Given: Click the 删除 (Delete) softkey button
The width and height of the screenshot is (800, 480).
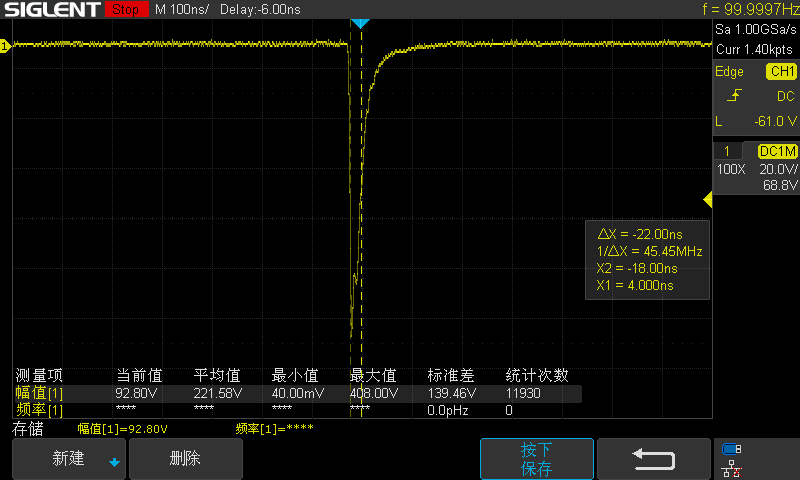Looking at the screenshot, I should (186, 459).
